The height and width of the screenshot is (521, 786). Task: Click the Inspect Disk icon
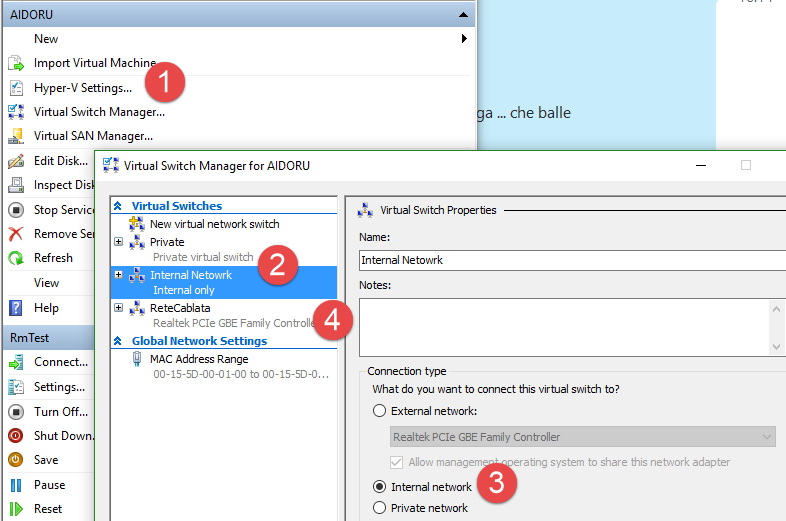click(16, 185)
